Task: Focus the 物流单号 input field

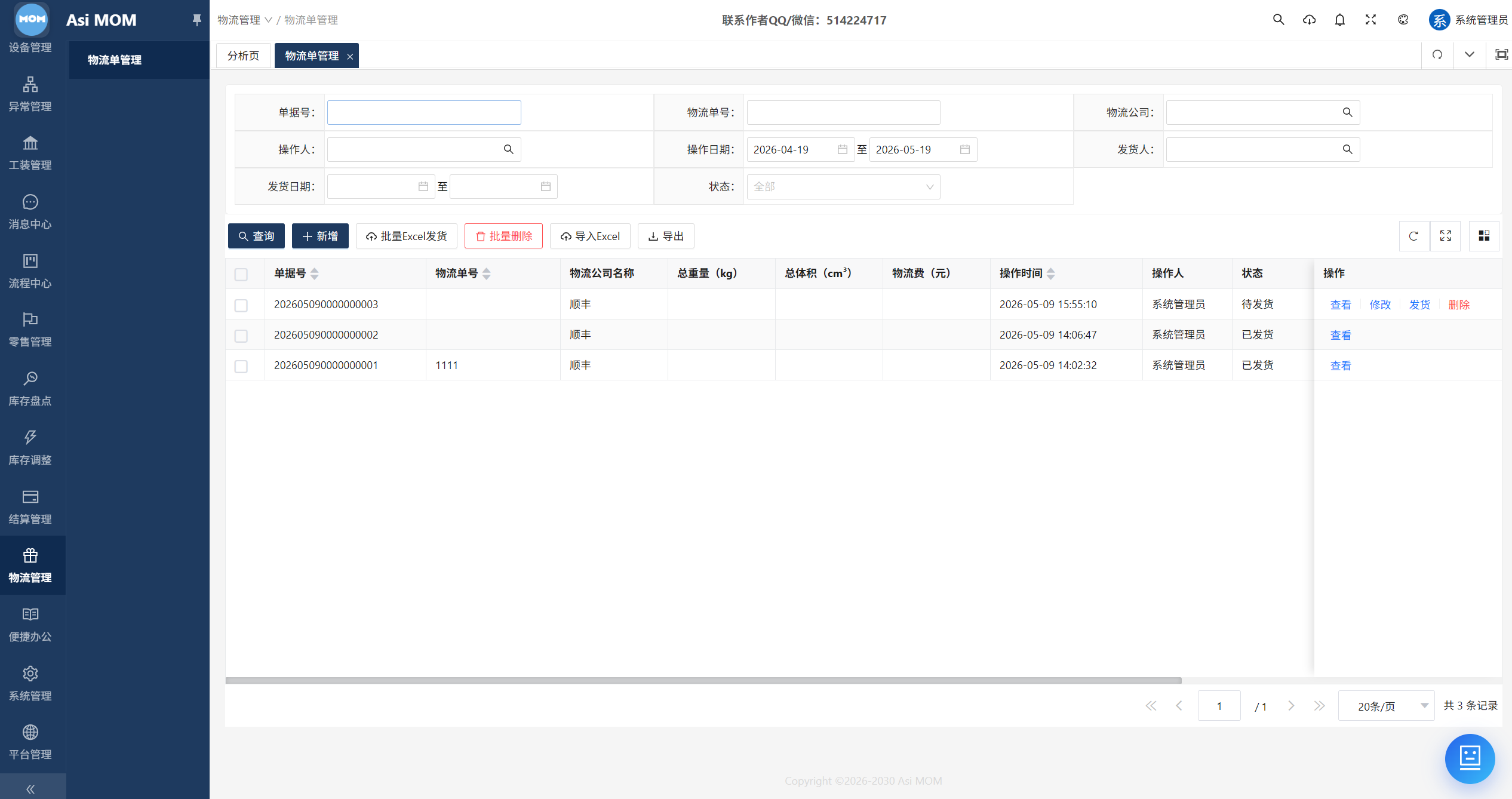Action: coord(843,112)
